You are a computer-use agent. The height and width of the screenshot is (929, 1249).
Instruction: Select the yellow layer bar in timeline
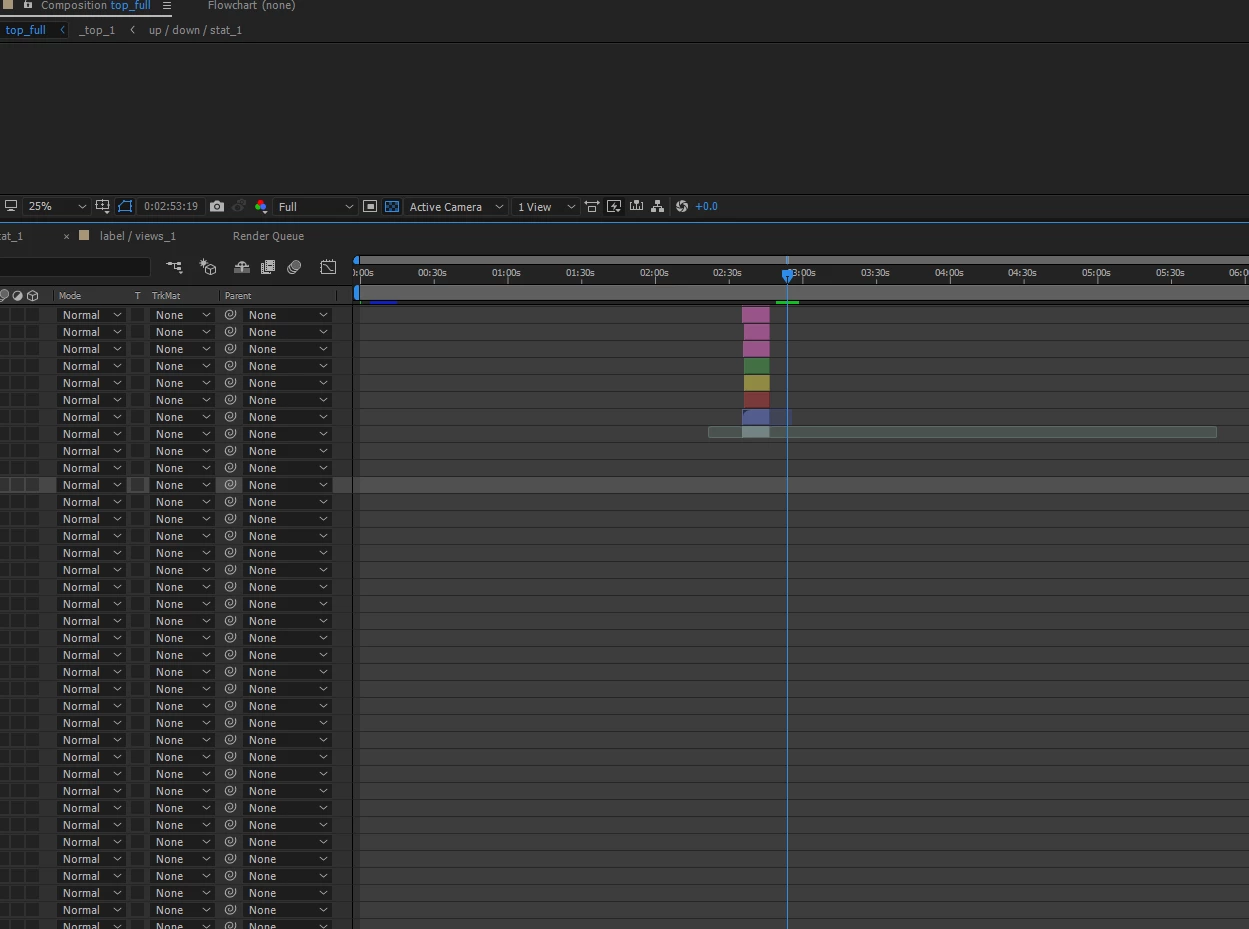point(756,383)
